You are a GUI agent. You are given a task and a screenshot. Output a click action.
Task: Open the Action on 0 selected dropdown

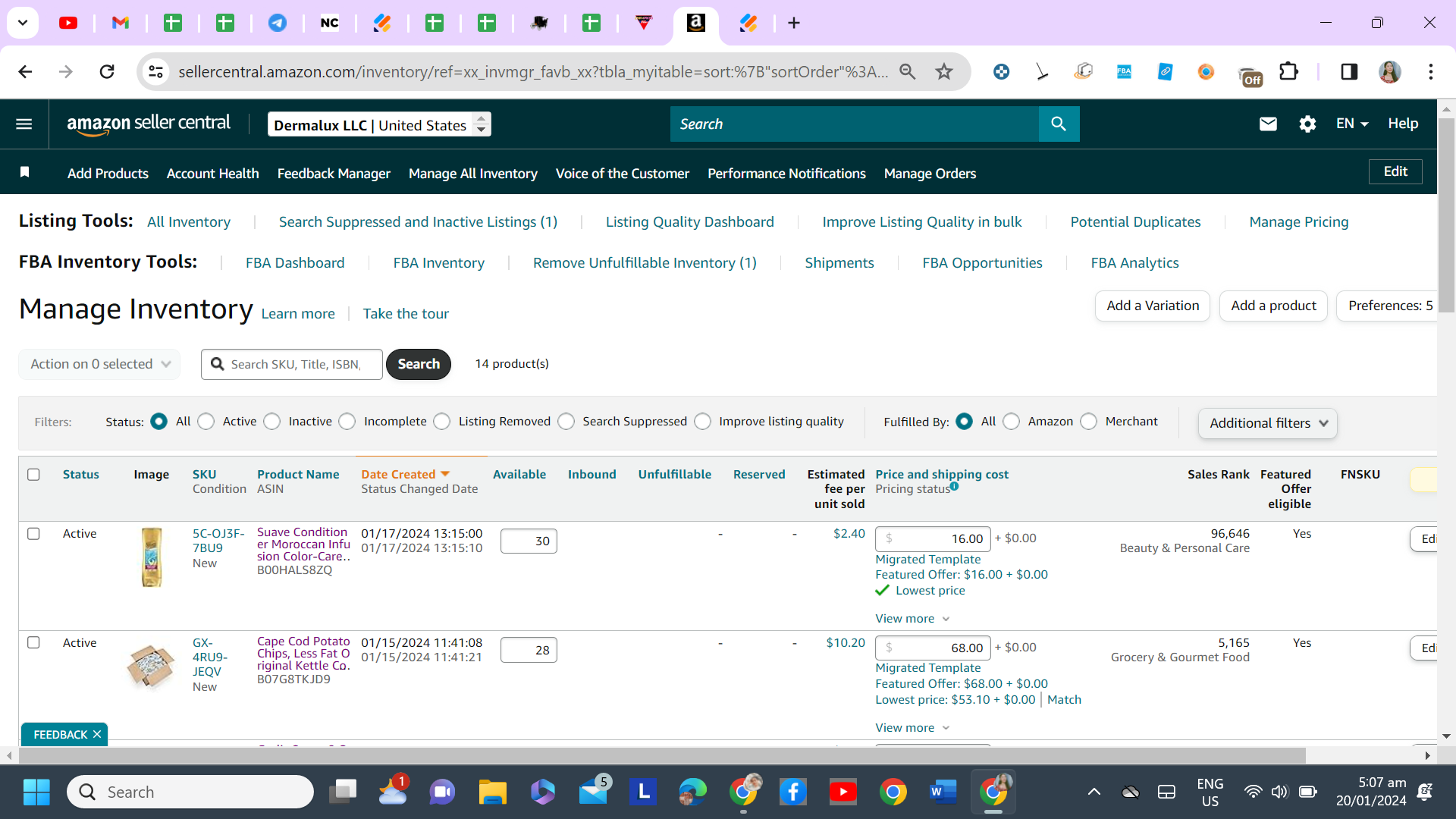[99, 364]
